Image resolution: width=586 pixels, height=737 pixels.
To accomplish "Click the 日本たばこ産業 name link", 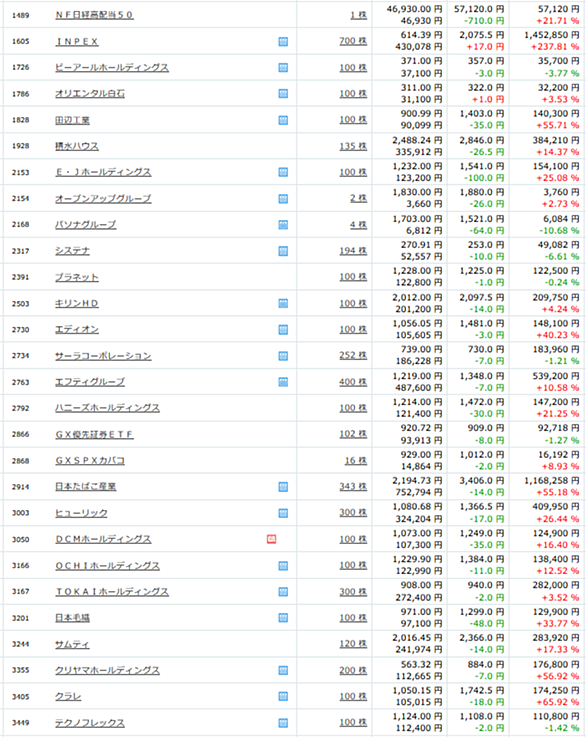I will coord(86,486).
